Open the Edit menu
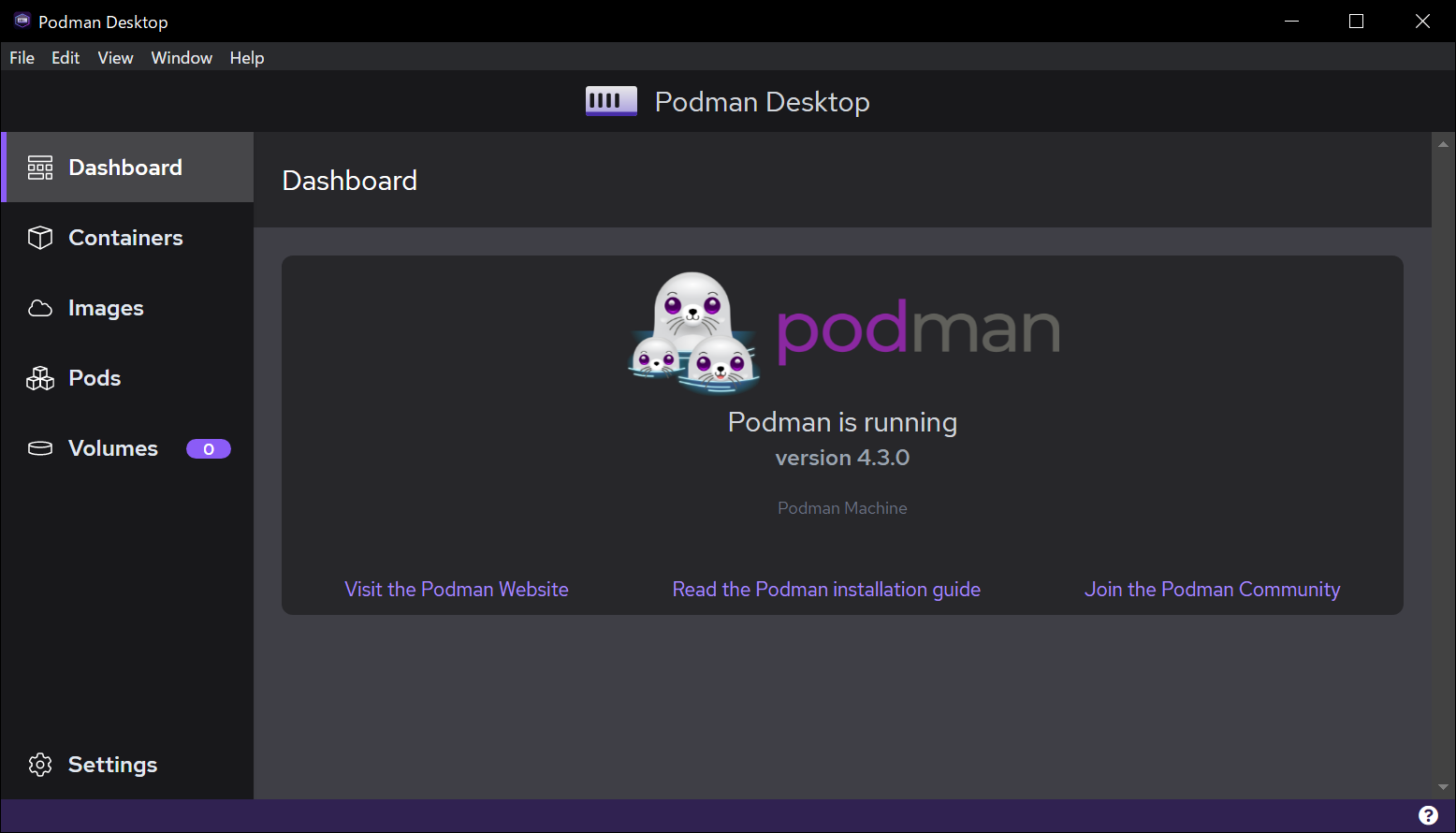This screenshot has width=1456, height=833. click(x=66, y=58)
